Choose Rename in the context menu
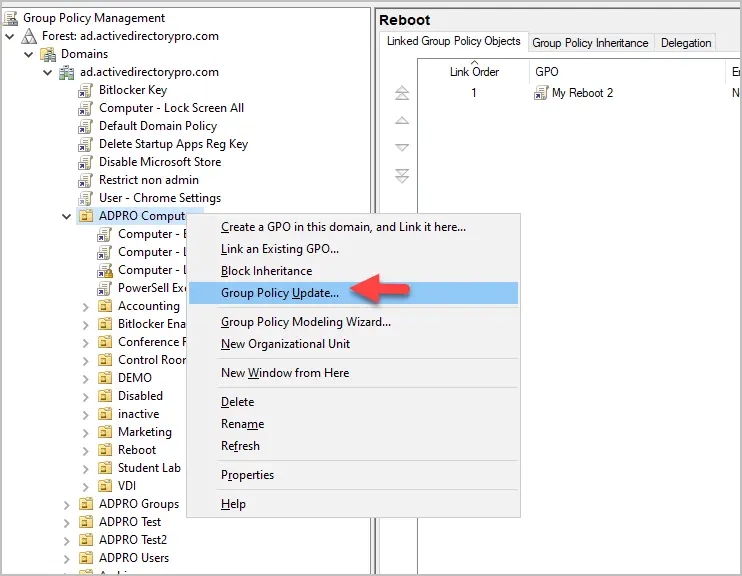The image size is (742, 576). 353,424
